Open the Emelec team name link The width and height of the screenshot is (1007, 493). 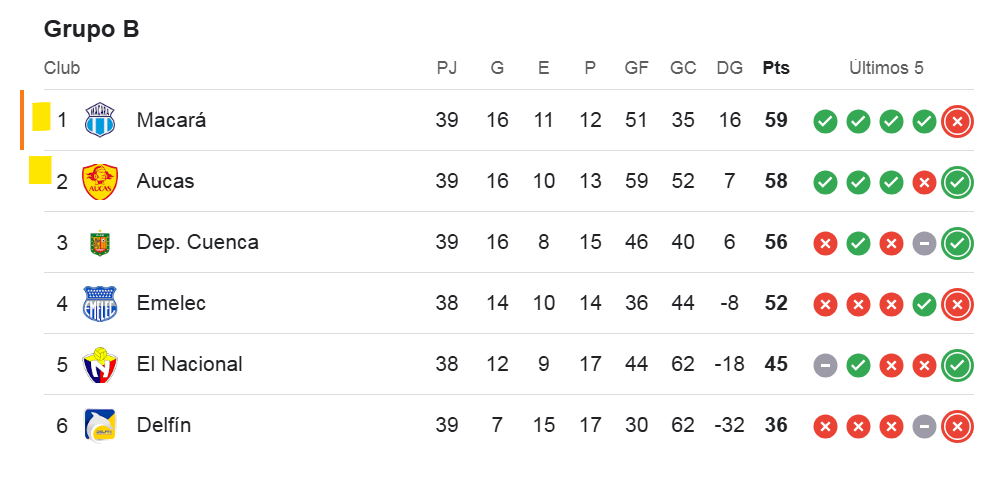[171, 304]
